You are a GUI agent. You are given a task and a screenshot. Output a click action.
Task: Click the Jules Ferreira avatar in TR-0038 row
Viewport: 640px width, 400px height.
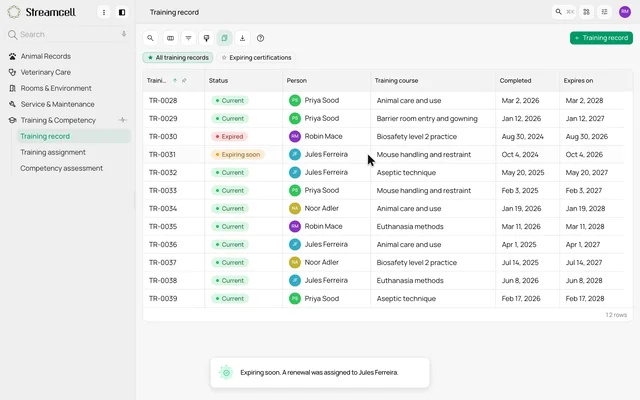coord(295,280)
